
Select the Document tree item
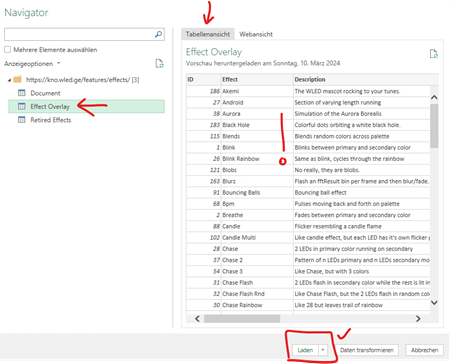45,93
